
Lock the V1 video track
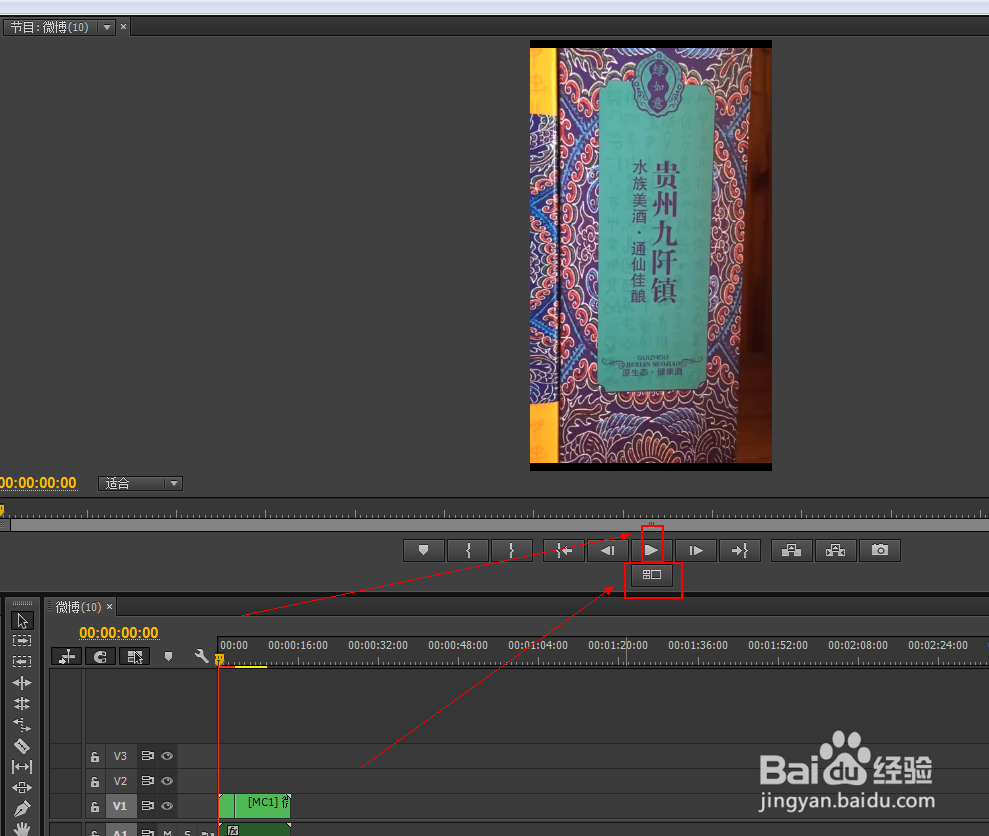(95, 807)
